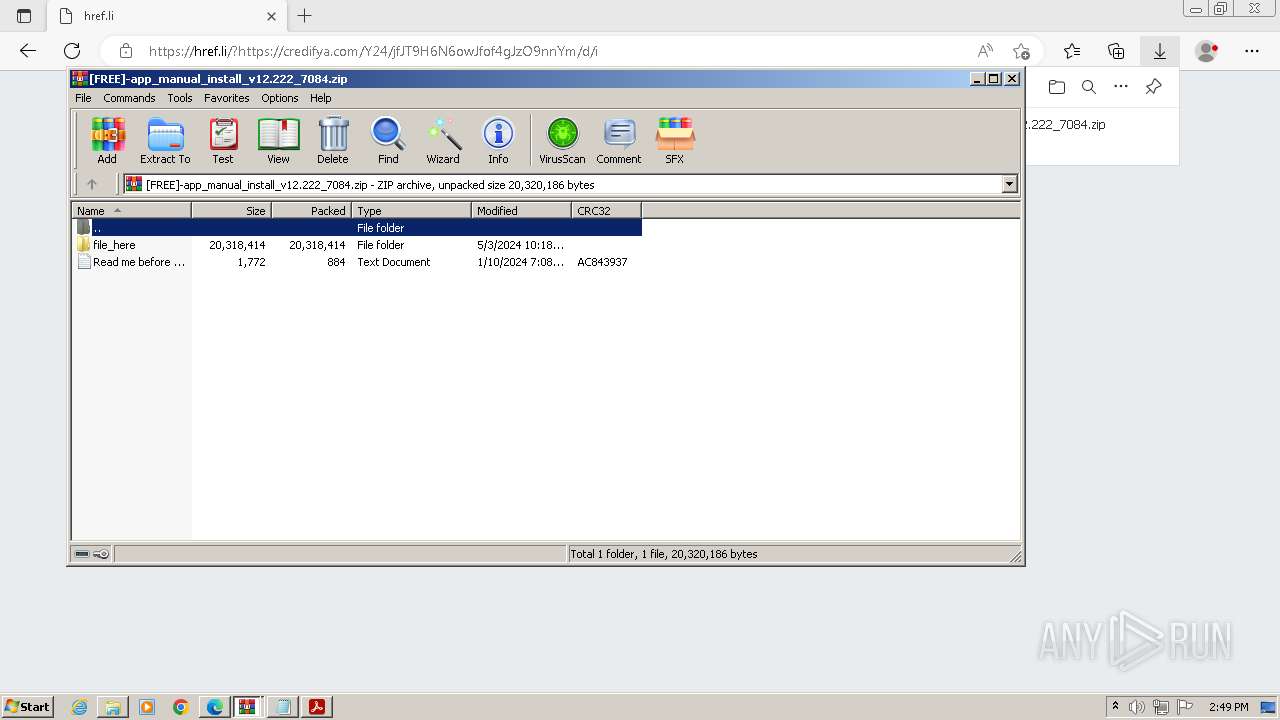1280x720 pixels.
Task: Click the downloaded zip file name in panel
Action: (x=1066, y=125)
